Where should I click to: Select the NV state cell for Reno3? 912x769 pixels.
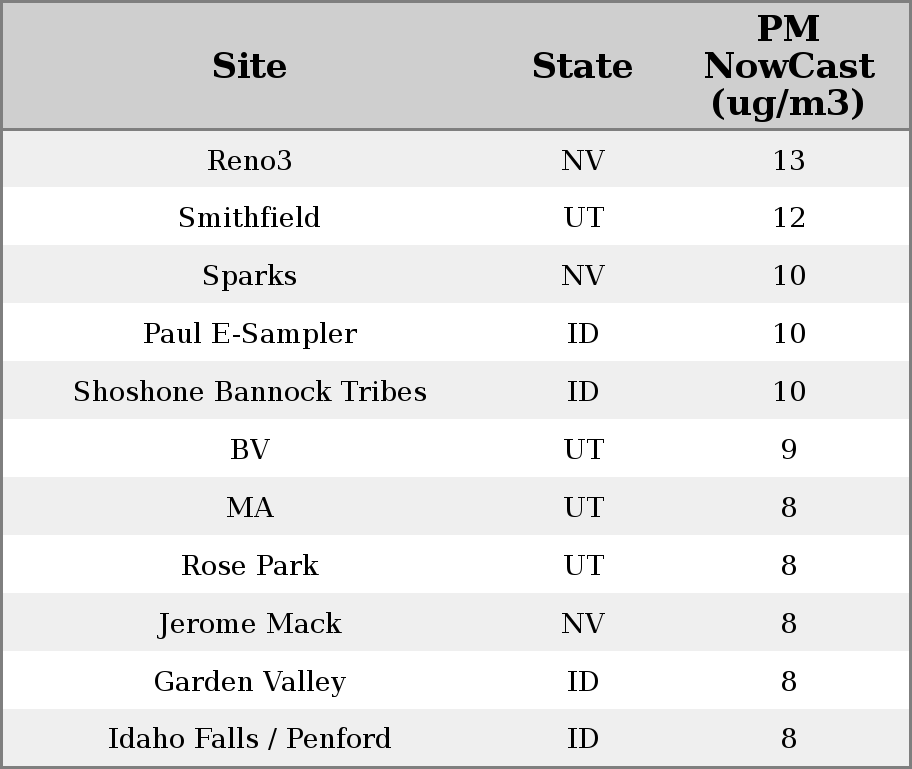point(582,160)
